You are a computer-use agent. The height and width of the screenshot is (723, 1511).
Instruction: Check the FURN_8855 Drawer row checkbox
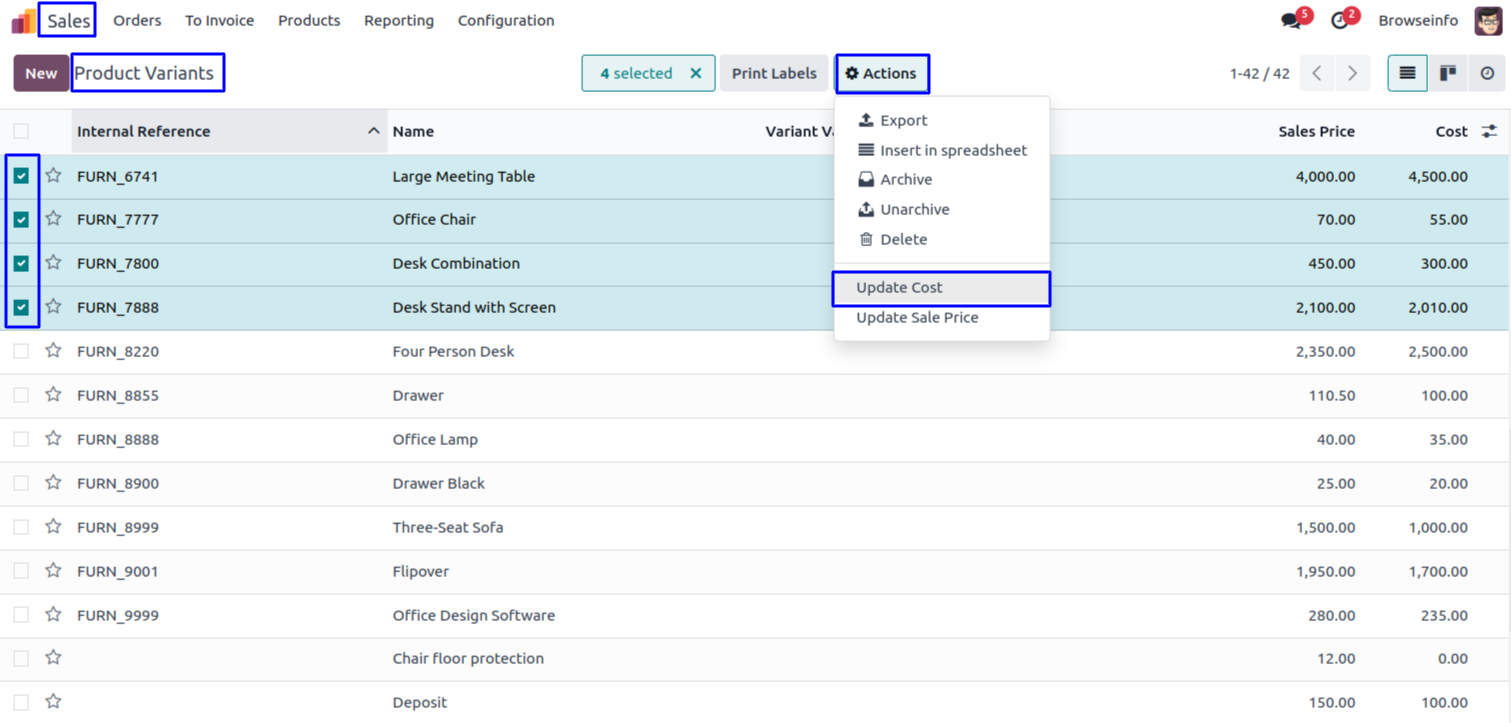click(x=21, y=395)
